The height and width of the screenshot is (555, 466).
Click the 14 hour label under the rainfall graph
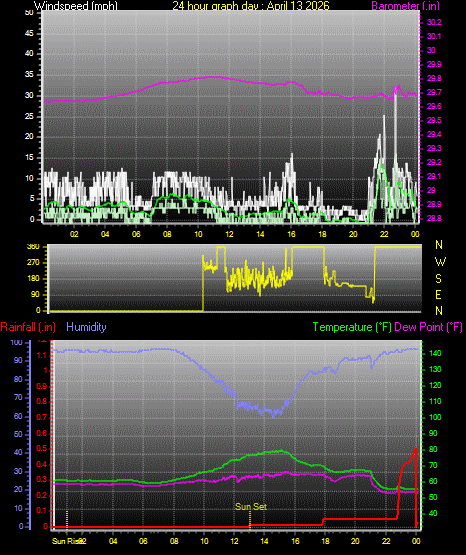pyautogui.click(x=264, y=541)
